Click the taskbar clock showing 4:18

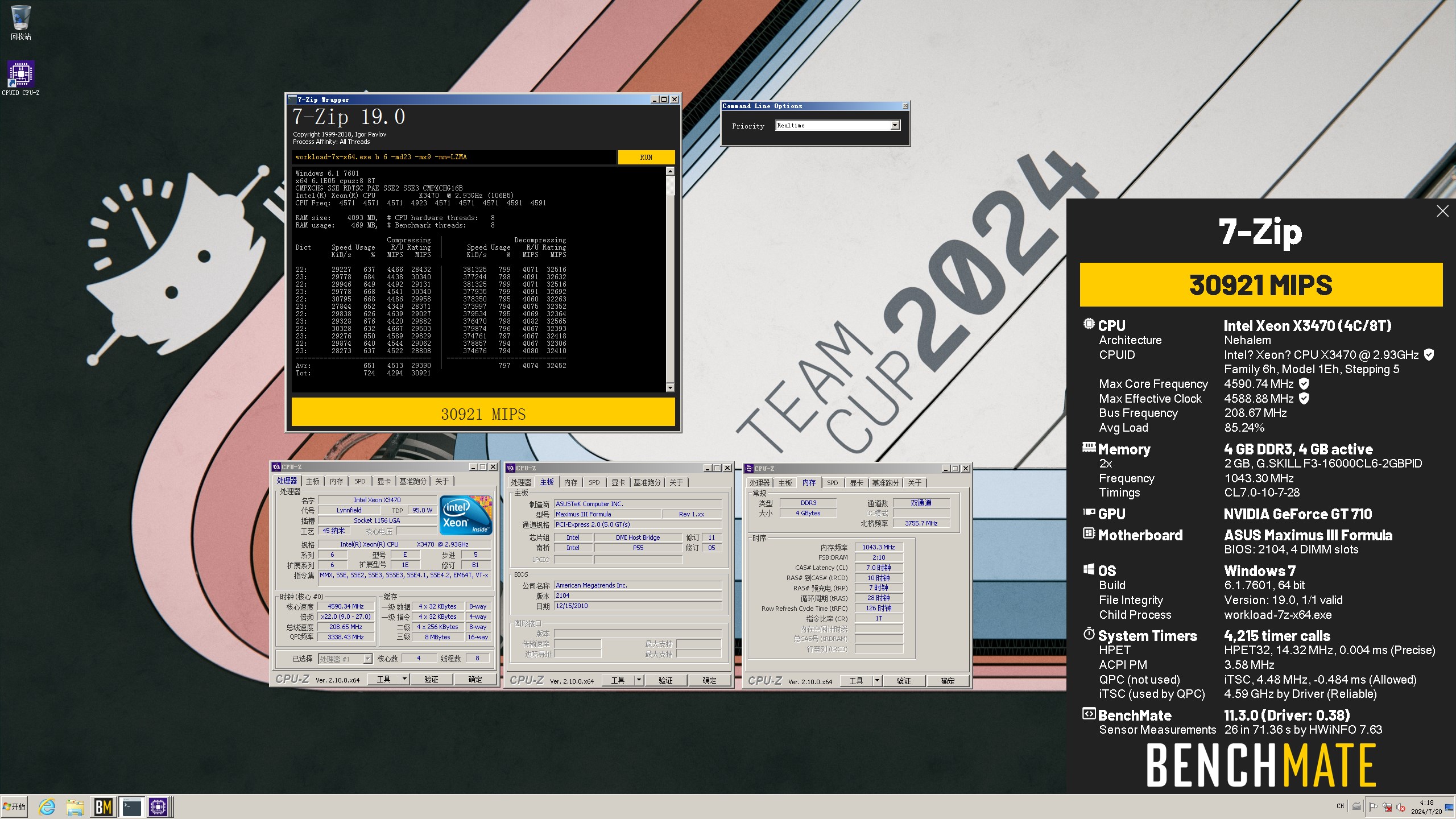(x=1426, y=807)
